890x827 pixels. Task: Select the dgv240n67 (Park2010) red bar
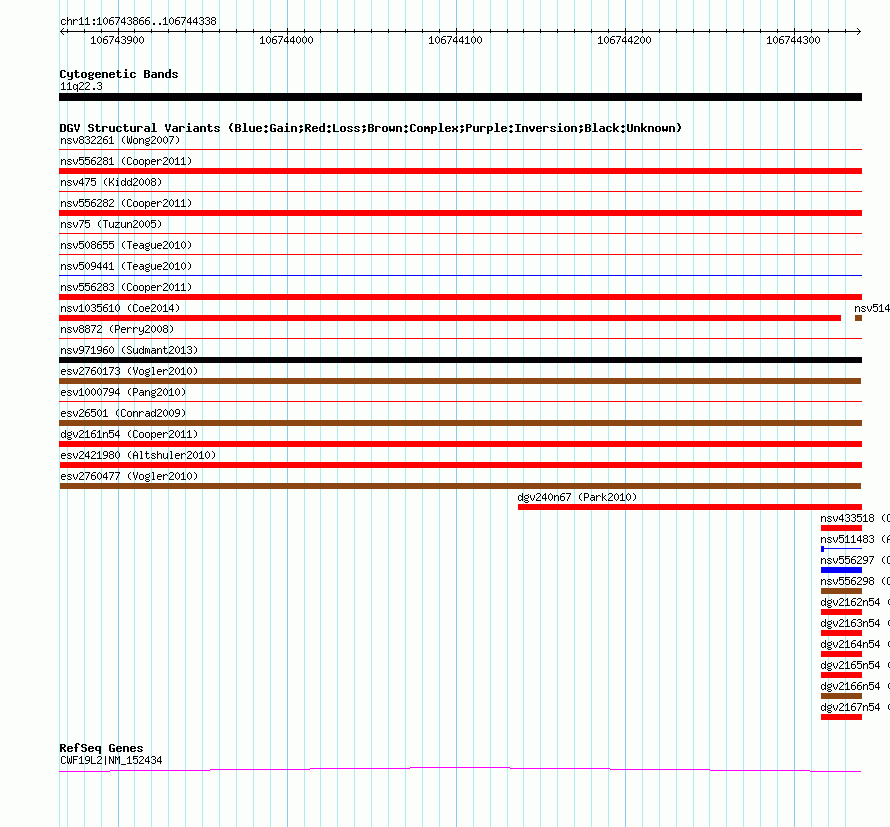690,507
